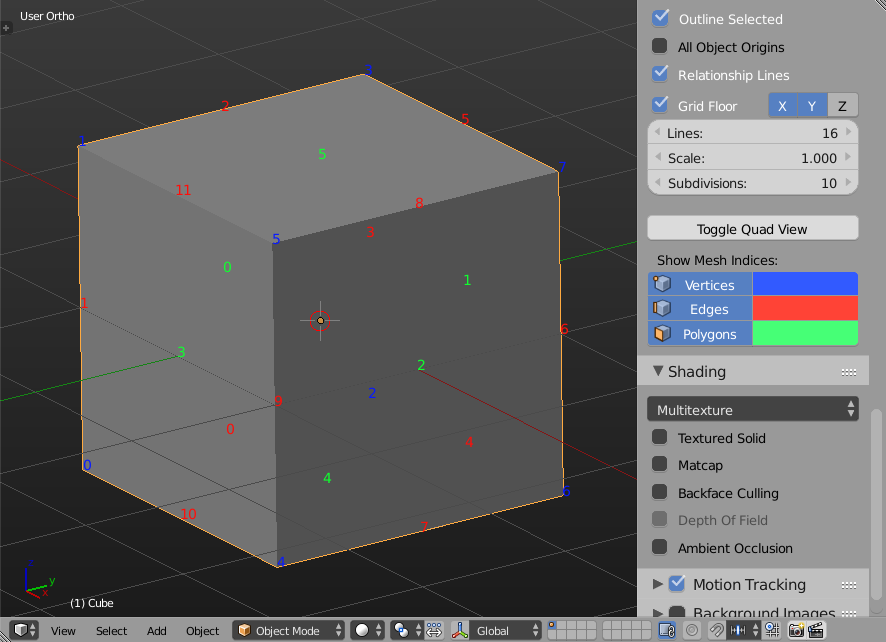Increase the Lines value with right arrow
The height and width of the screenshot is (642, 886).
(848, 132)
